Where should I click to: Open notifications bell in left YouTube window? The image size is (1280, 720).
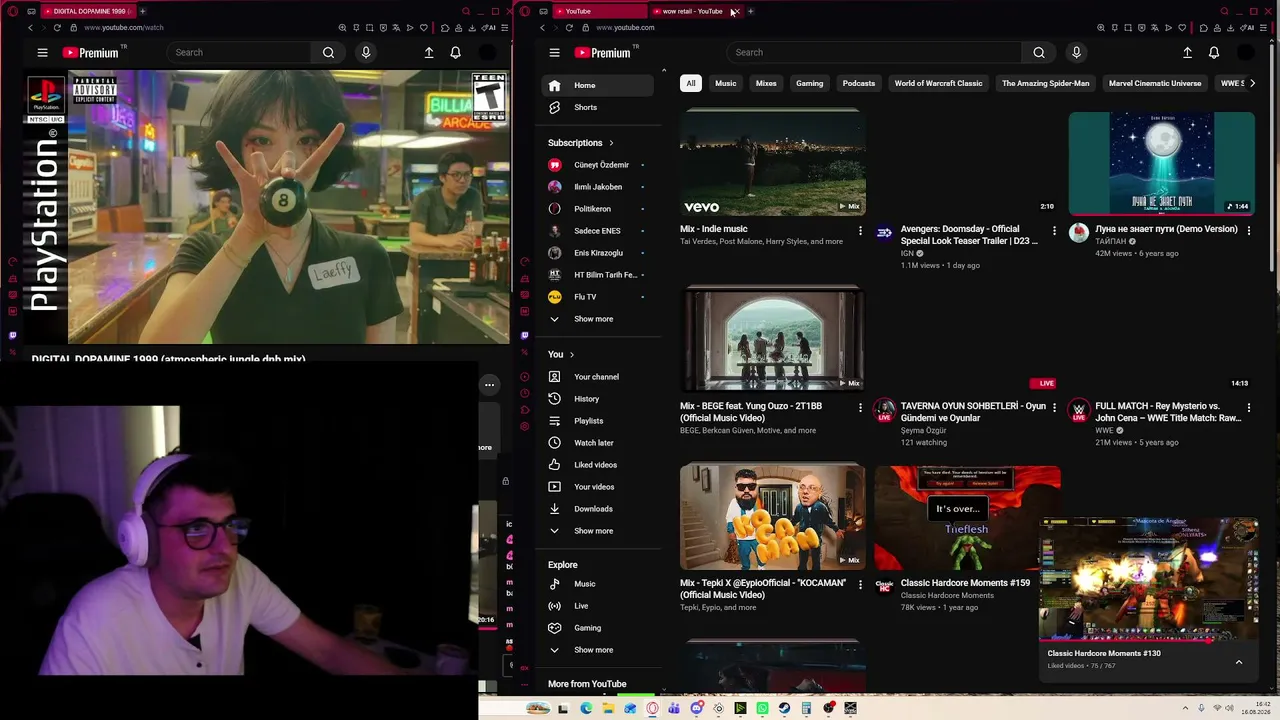[x=455, y=53]
